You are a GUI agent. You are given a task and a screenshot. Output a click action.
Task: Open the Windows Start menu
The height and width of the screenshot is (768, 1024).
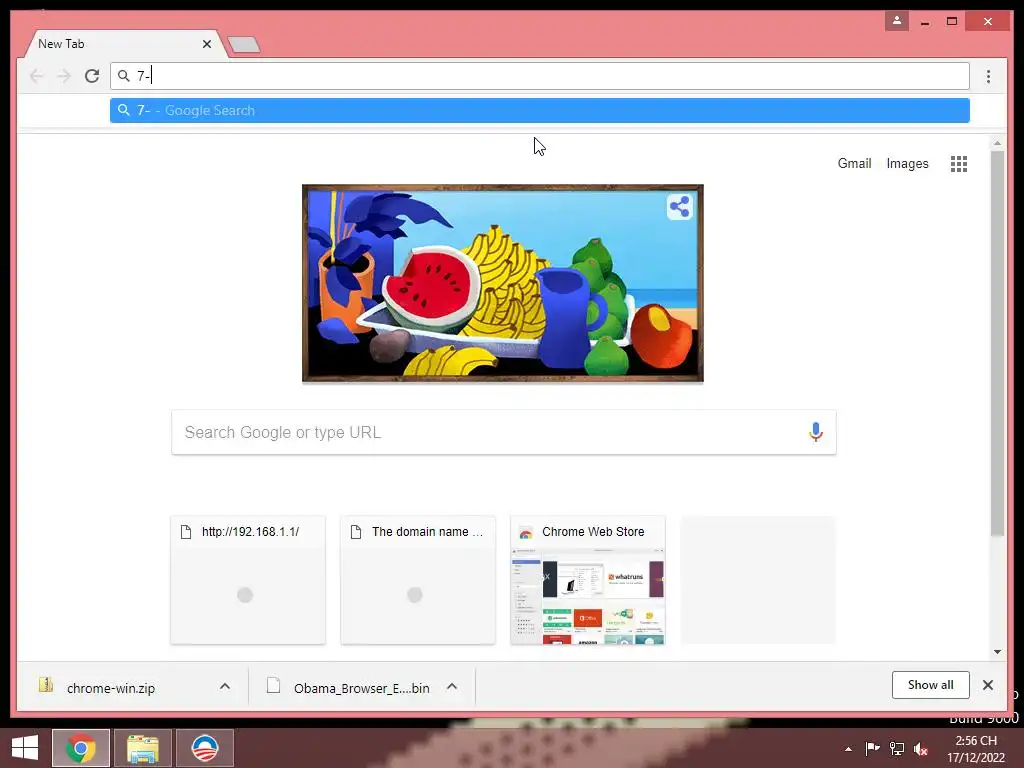click(x=25, y=748)
